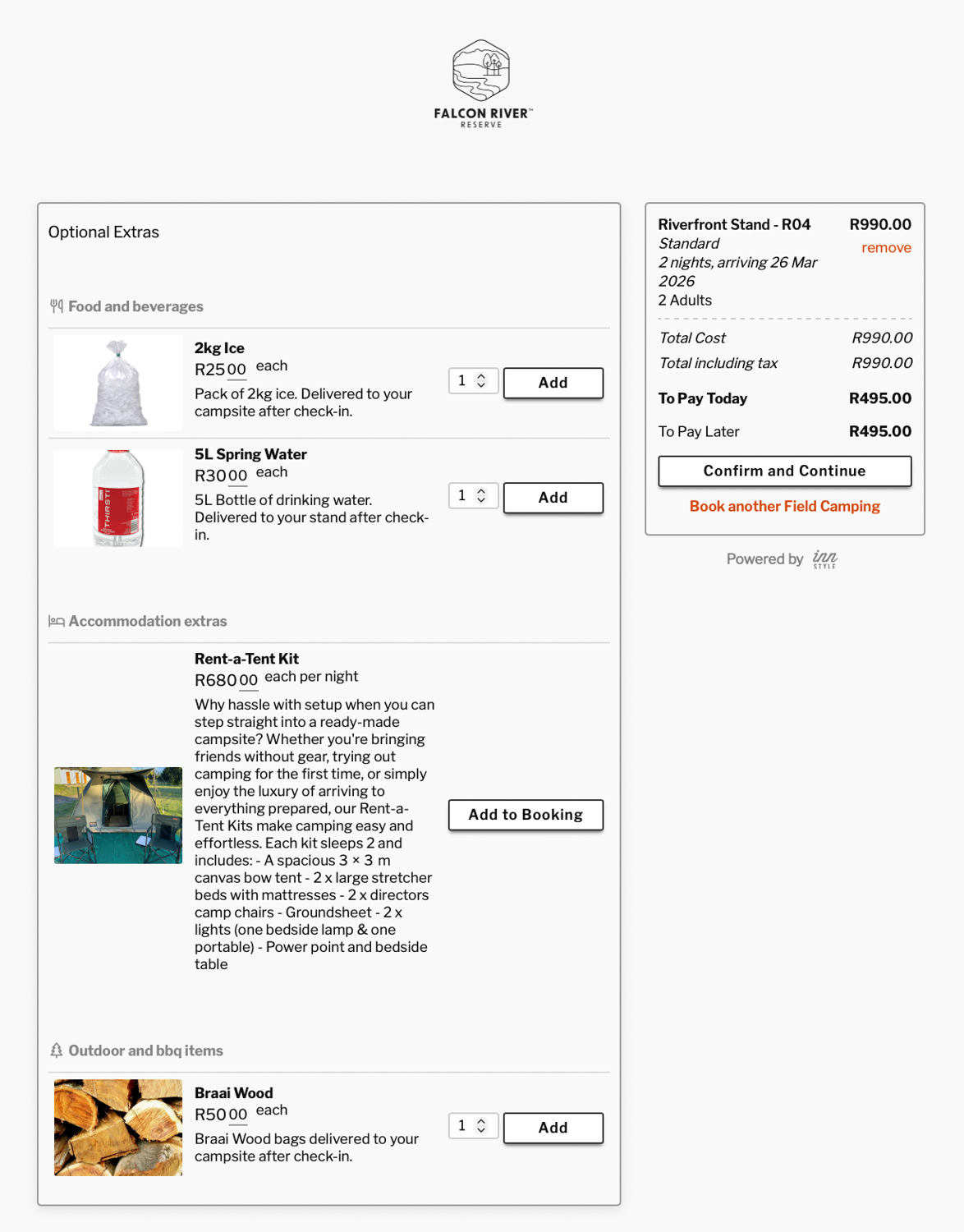Viewport: 964px width, 1232px height.
Task: Click the bed icon beside Accommodation extras
Action: pos(57,622)
